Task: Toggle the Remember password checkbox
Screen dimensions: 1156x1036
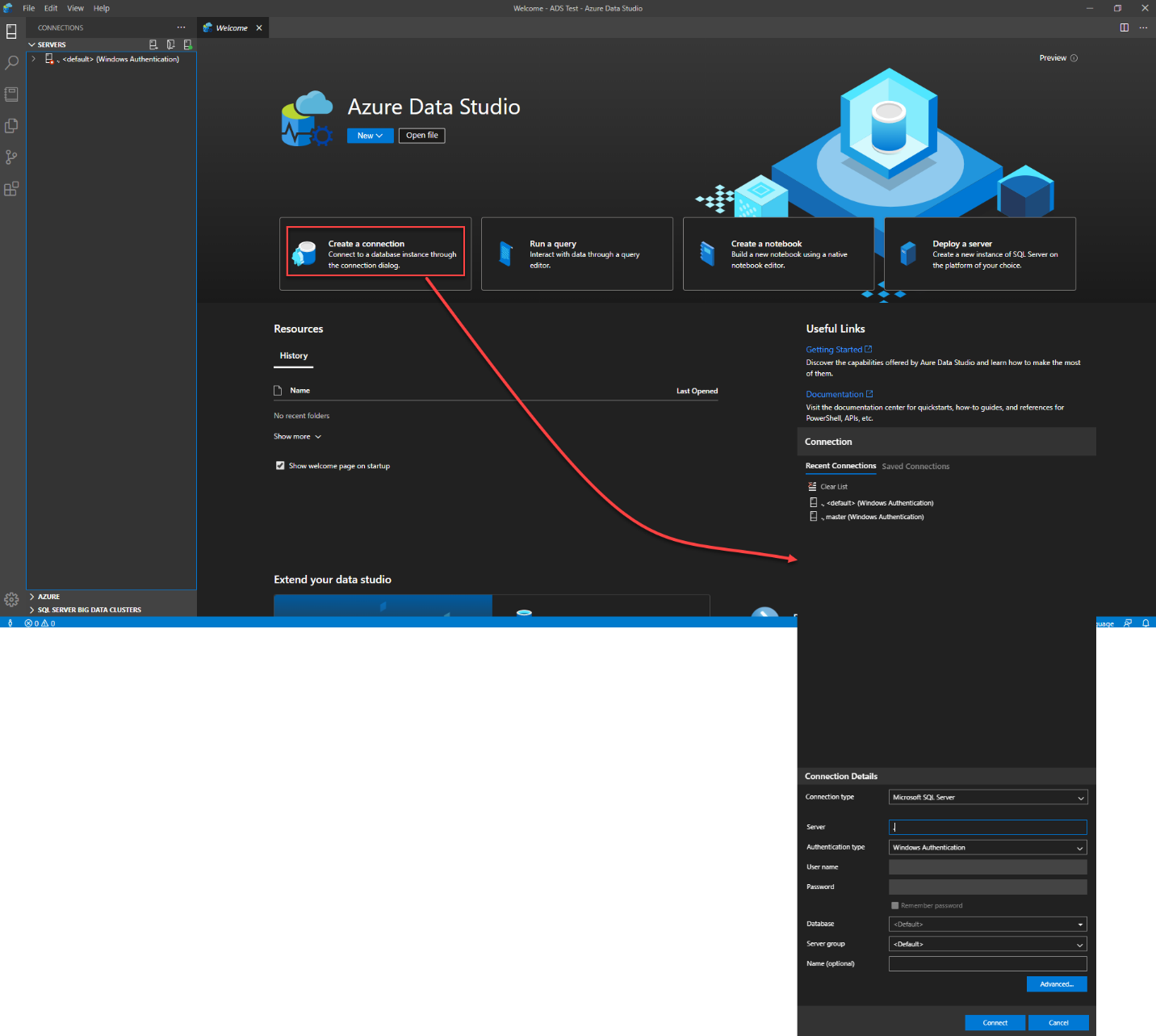Action: (x=894, y=905)
